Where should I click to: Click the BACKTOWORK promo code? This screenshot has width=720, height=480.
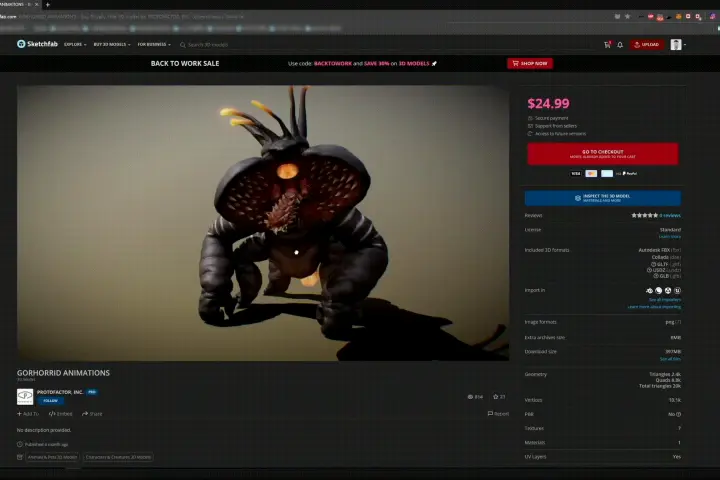[x=333, y=63]
